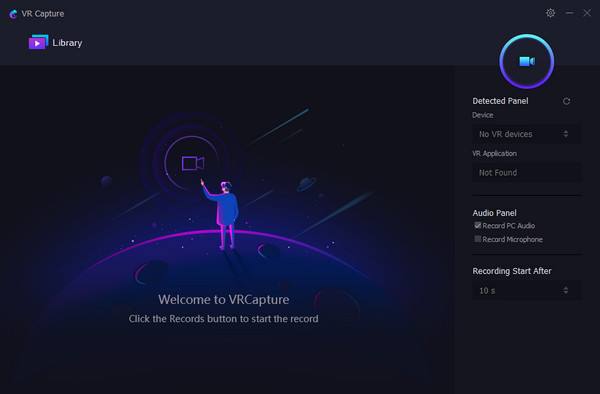Screen dimensions: 600x394
Task: Click the Records button instruction text
Action: (223, 319)
